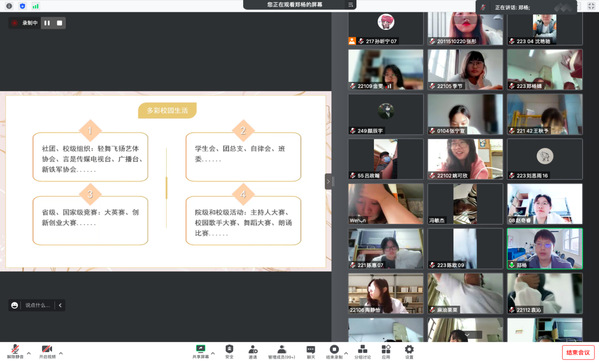Screen dimensions: 599x363
Task: Unmute the microphone in the bottom toolbar
Action: tap(15, 351)
